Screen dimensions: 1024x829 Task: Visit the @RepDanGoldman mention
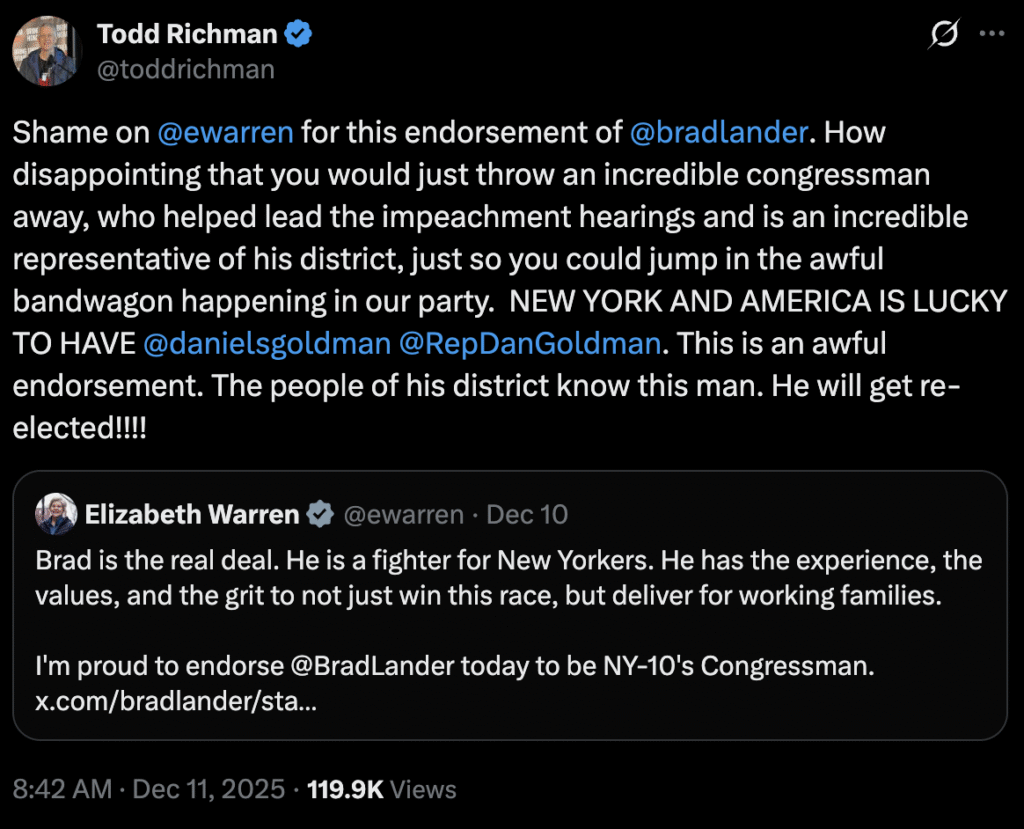pos(530,344)
